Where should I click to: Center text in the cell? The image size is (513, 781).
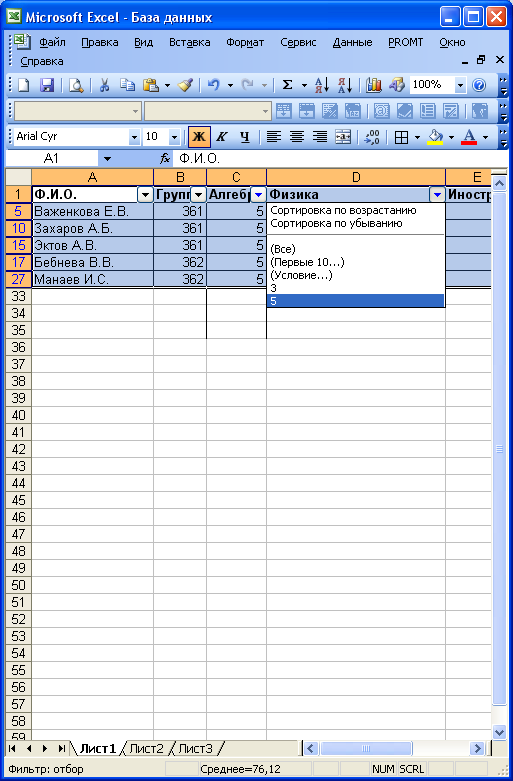click(x=297, y=136)
